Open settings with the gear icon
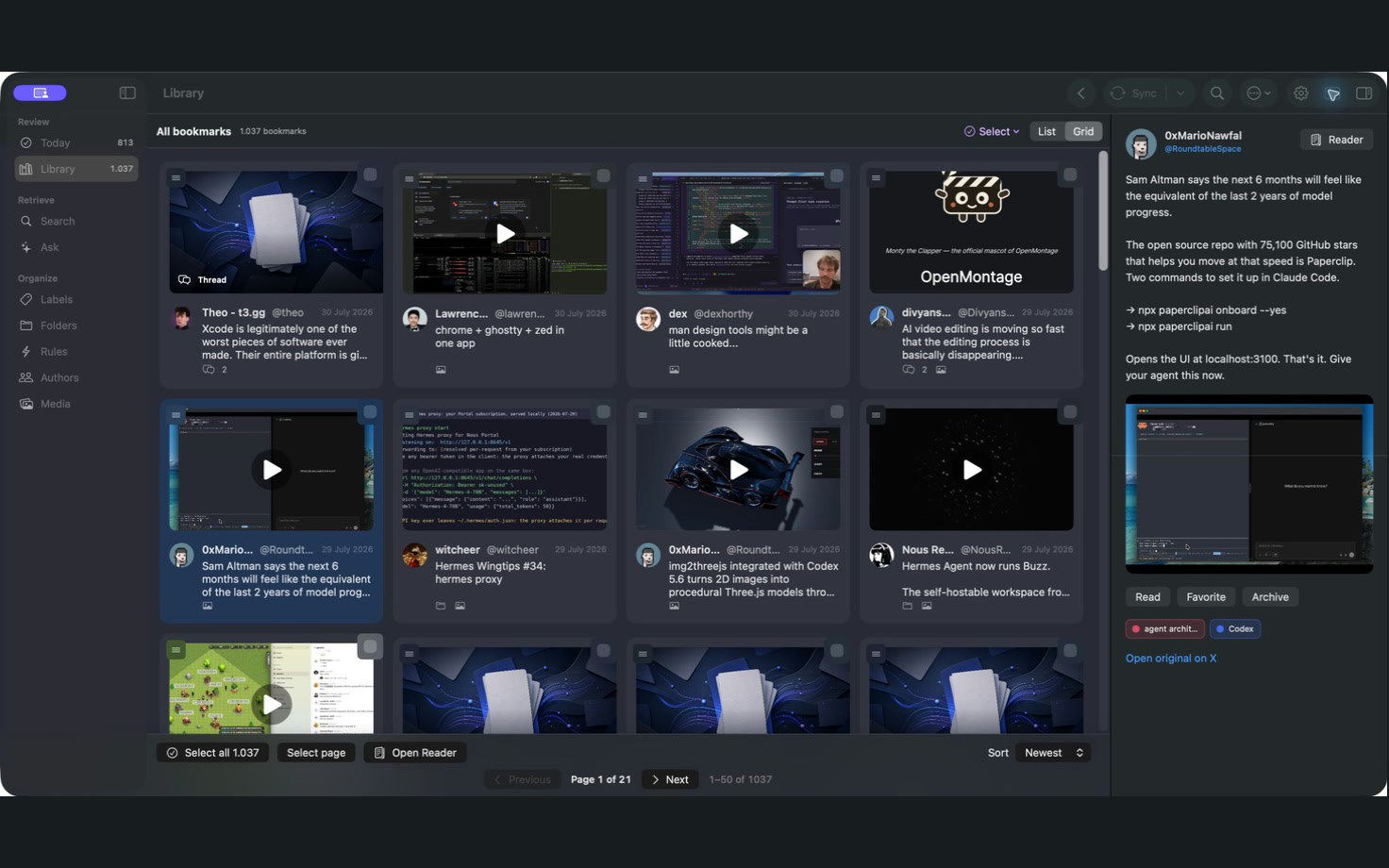The height and width of the screenshot is (868, 1389). pos(1301,93)
